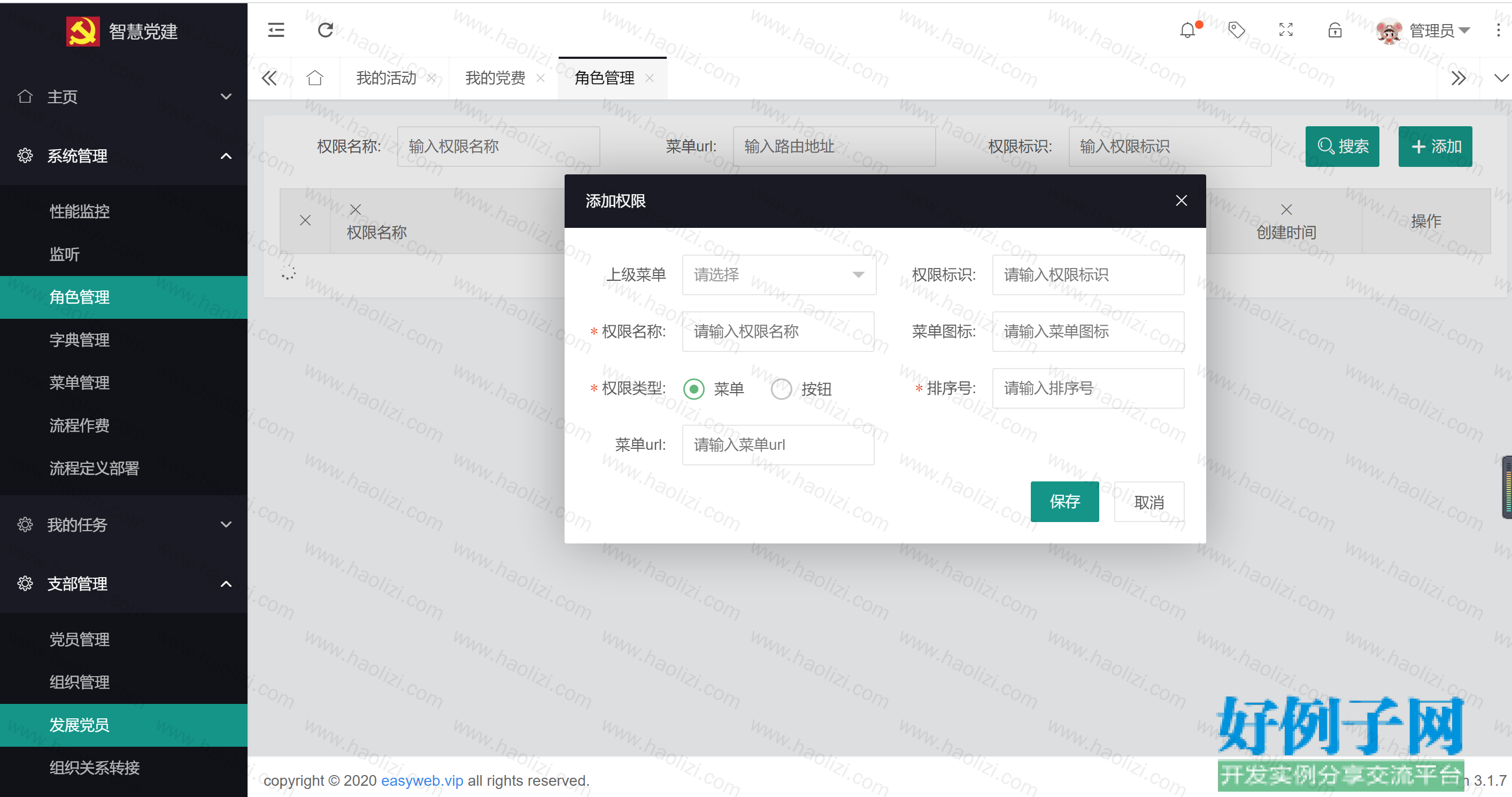The image size is (1512, 797).
Task: Focus the 输入路由地址 search field
Action: tap(834, 146)
